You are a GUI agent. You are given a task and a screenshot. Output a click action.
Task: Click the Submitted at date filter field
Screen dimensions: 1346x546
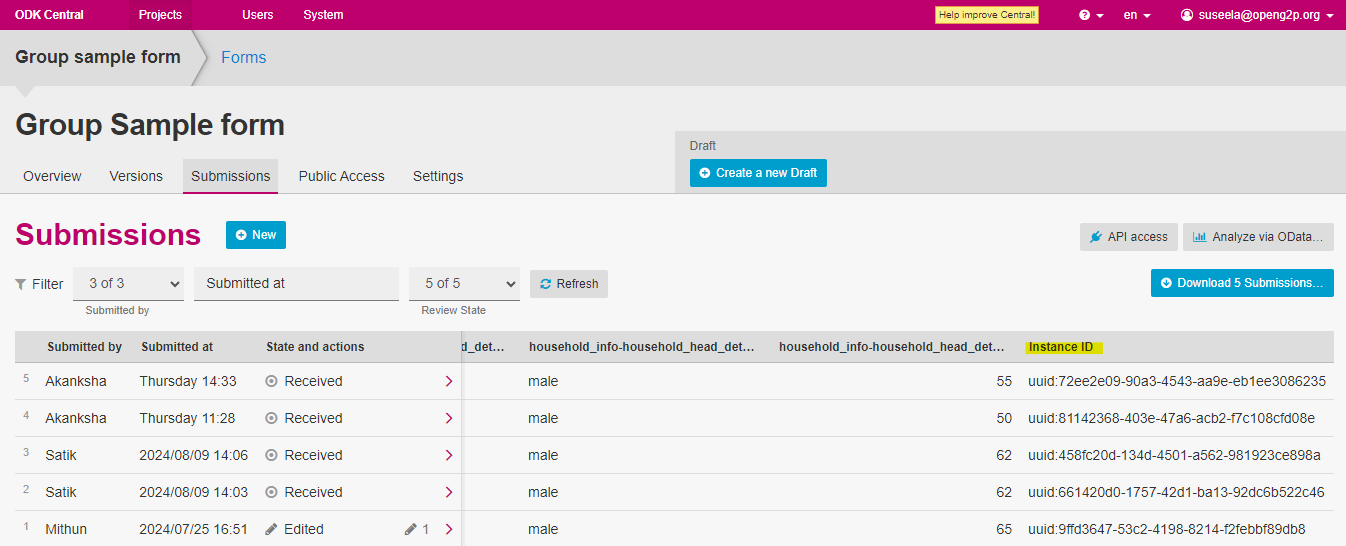296,283
